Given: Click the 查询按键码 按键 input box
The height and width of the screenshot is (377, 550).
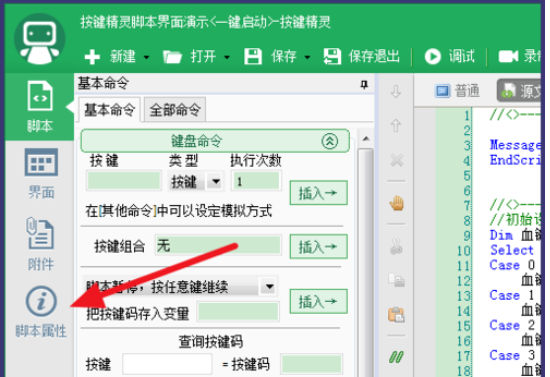Looking at the screenshot, I should click(x=167, y=364).
